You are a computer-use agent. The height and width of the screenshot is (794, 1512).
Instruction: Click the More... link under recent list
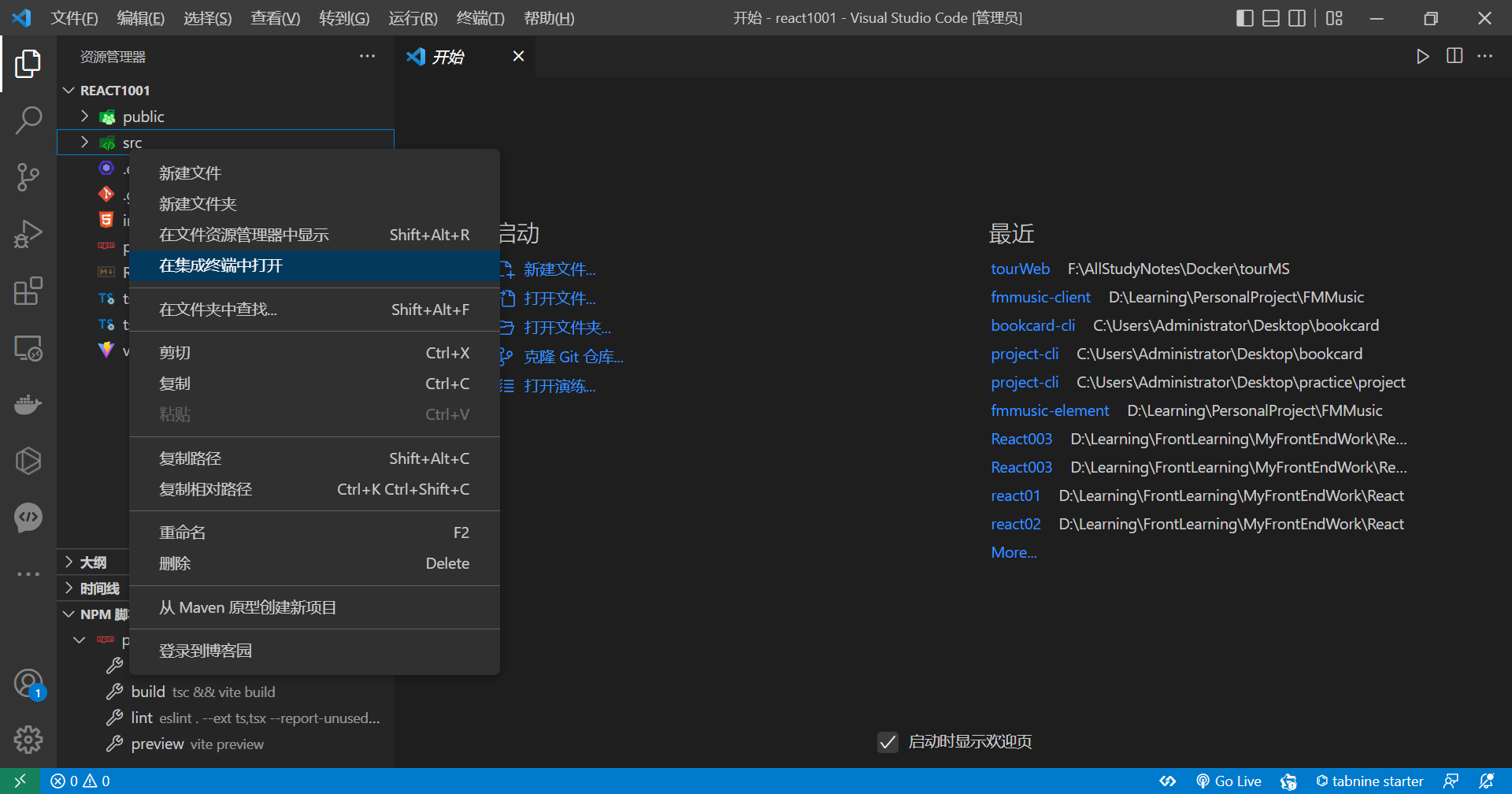(x=1014, y=552)
